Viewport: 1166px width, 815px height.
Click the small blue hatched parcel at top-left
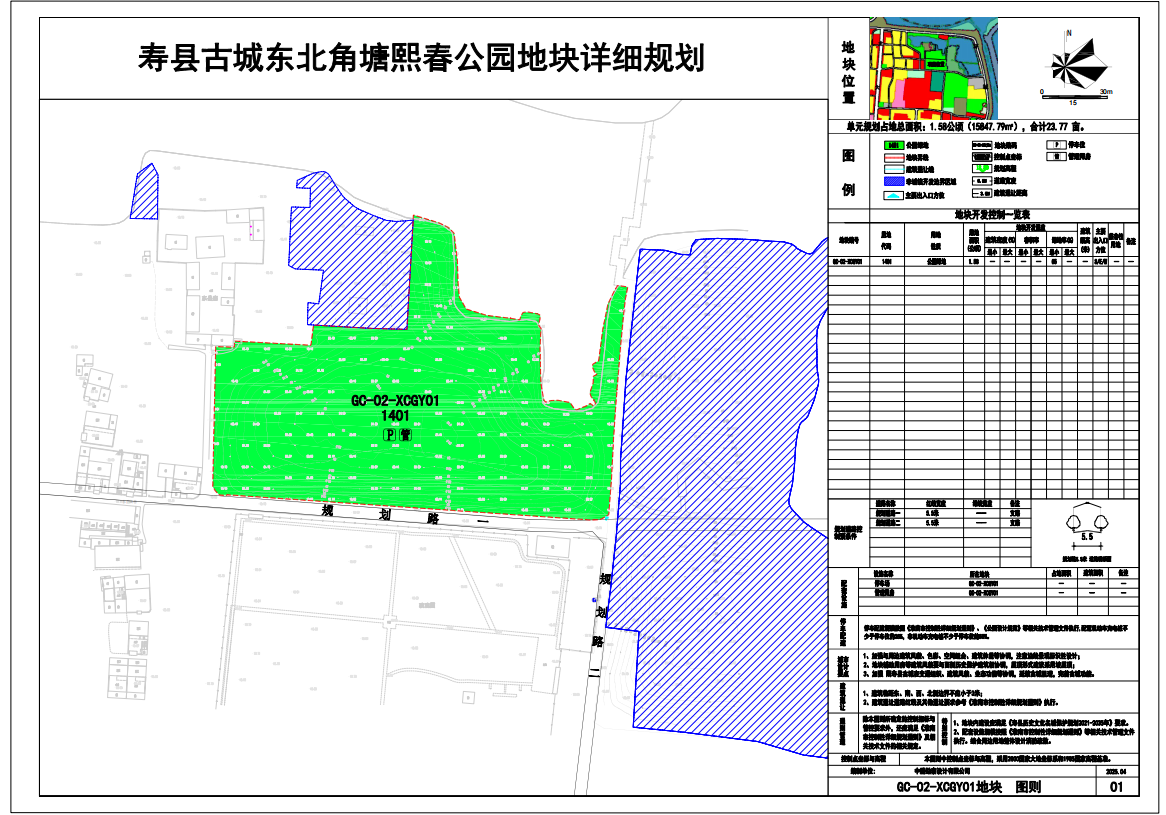(x=145, y=191)
